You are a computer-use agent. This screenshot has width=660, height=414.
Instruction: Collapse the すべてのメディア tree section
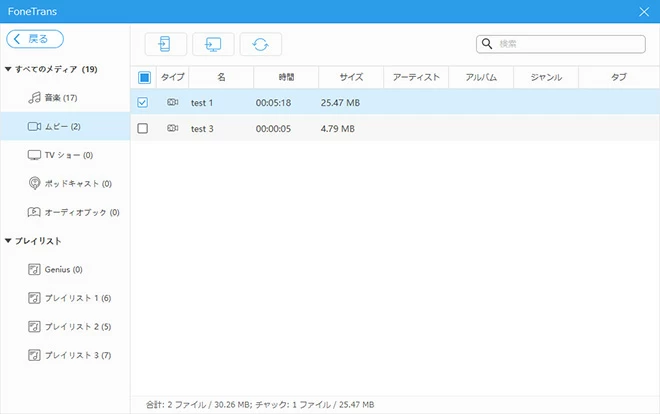coord(9,69)
